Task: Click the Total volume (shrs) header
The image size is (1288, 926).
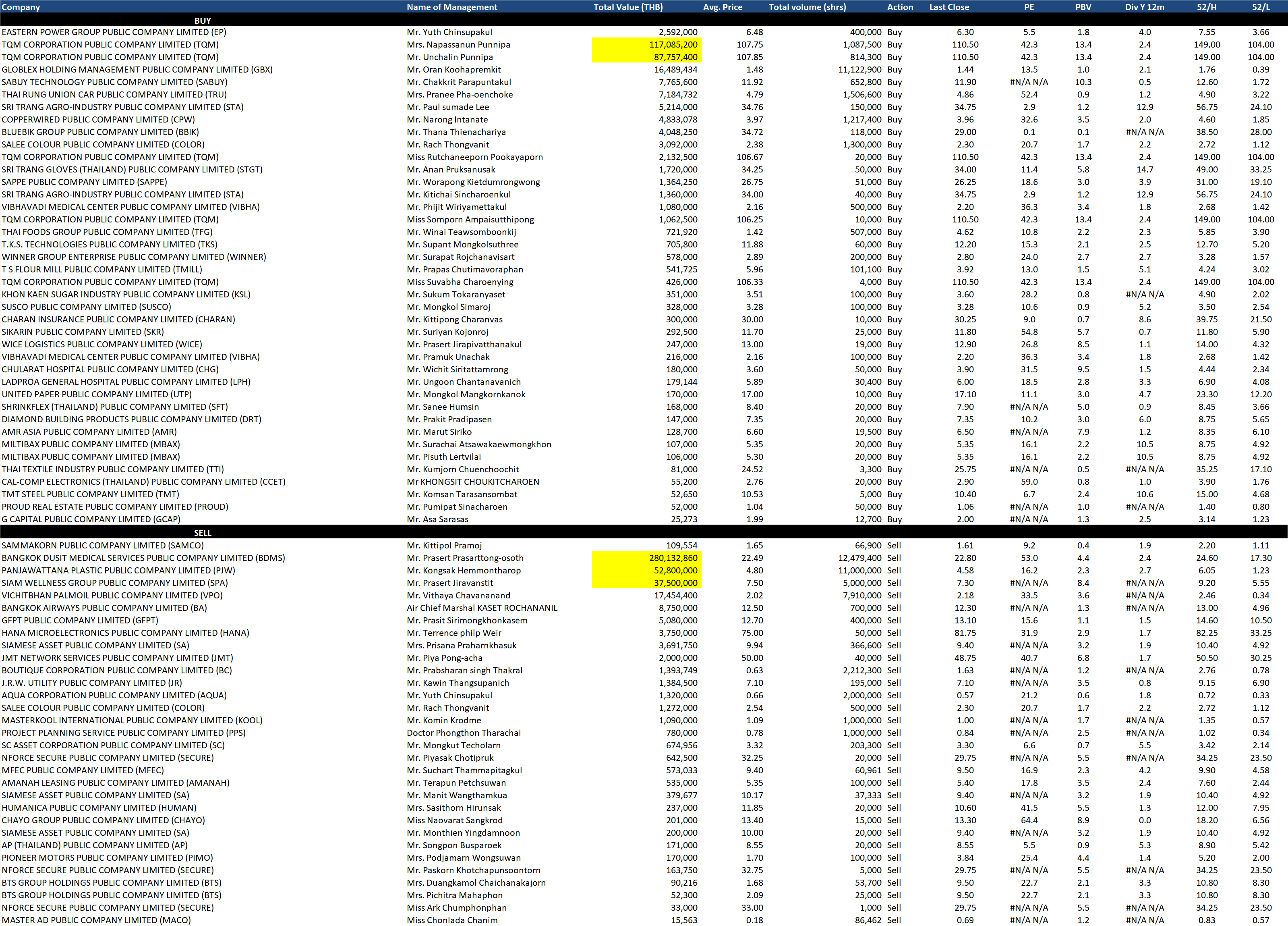Action: click(807, 7)
